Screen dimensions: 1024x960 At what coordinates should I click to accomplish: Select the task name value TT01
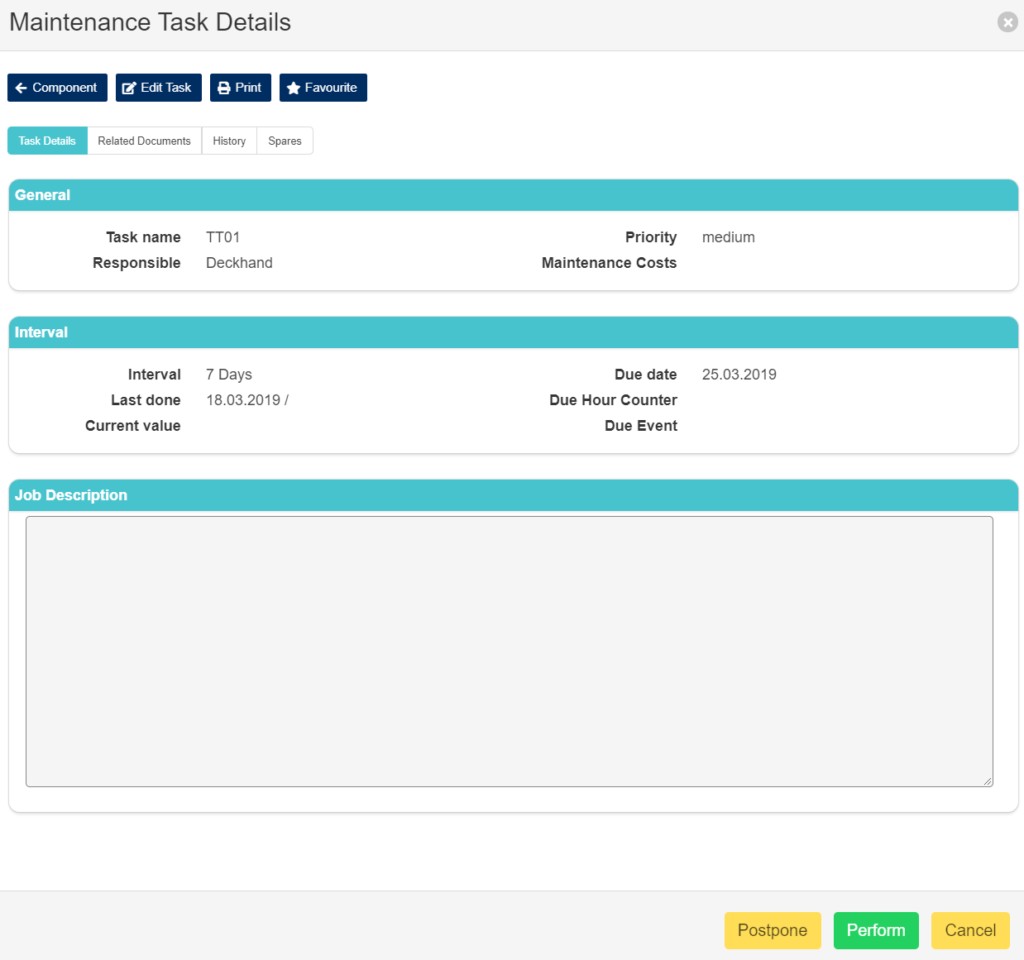223,237
